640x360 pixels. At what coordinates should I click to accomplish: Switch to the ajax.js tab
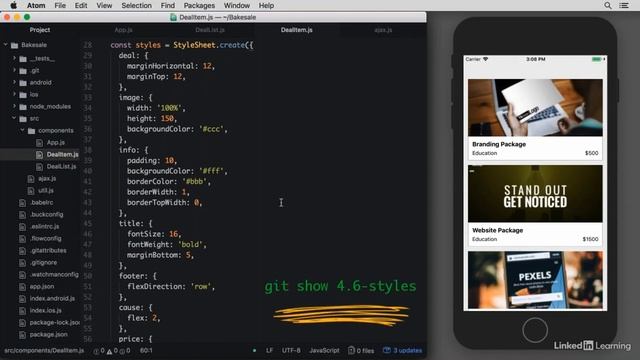(x=383, y=30)
